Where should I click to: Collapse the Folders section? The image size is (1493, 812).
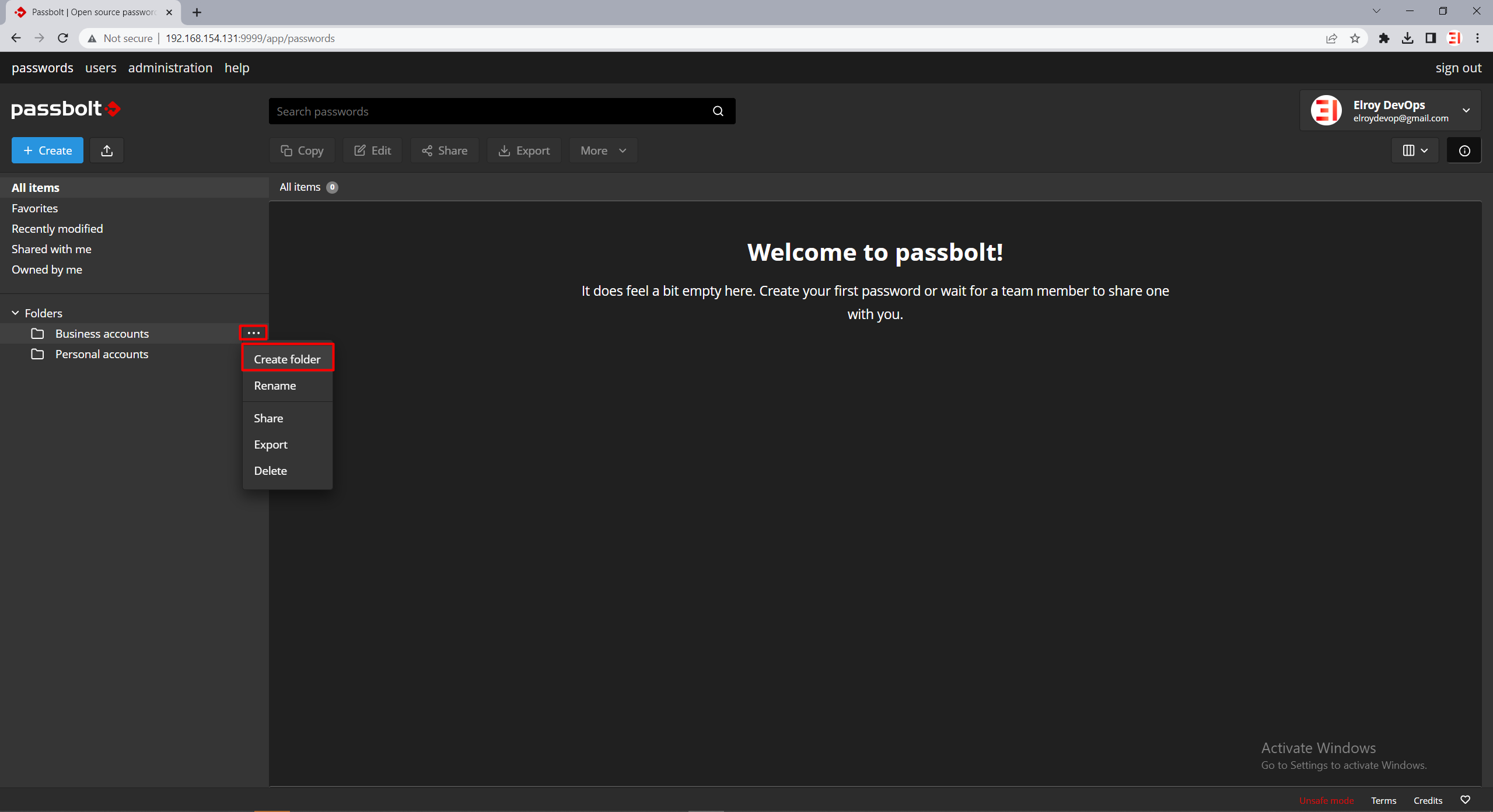(x=15, y=313)
